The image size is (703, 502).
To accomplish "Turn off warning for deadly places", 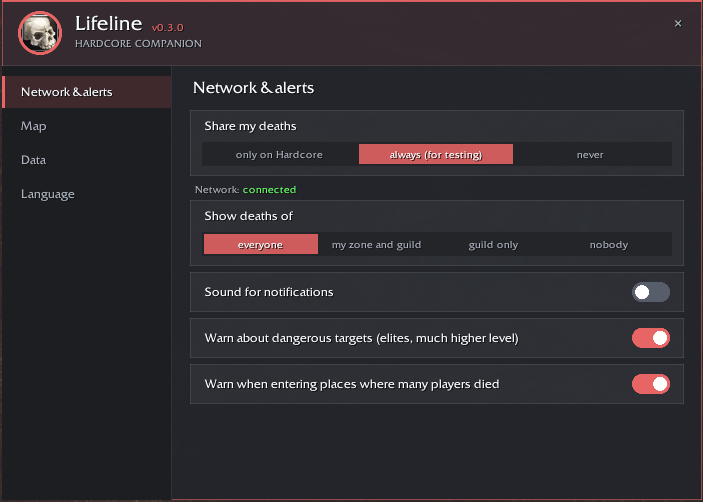I will pos(651,384).
